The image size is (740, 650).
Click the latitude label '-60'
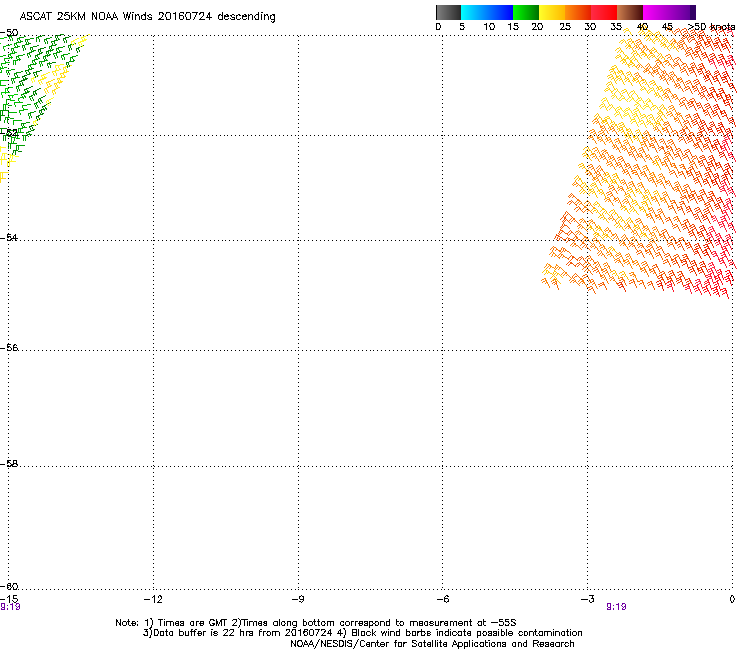(x=9, y=586)
